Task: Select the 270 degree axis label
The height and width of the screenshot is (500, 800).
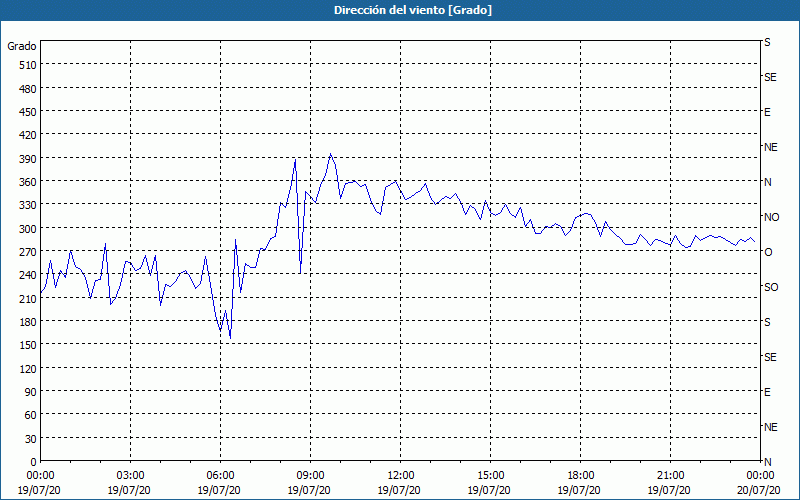Action: click(x=28, y=252)
